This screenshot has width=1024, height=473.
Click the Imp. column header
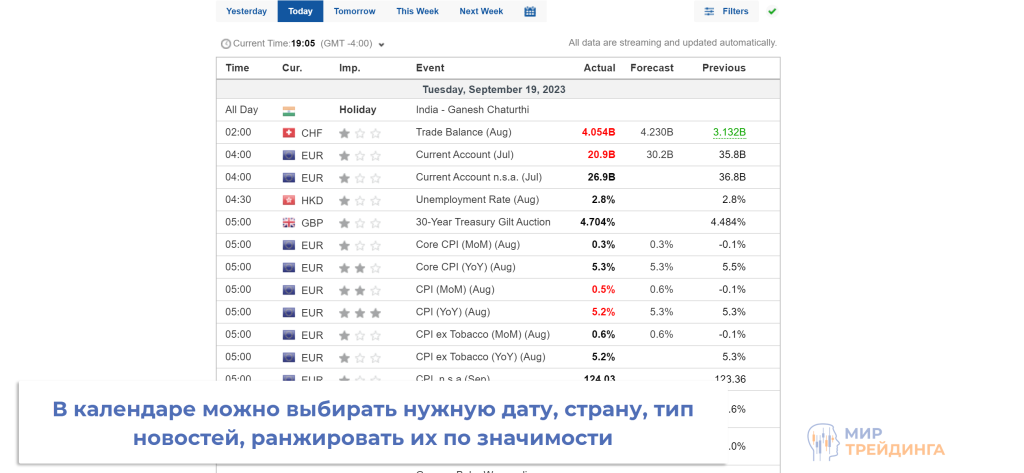(x=349, y=68)
